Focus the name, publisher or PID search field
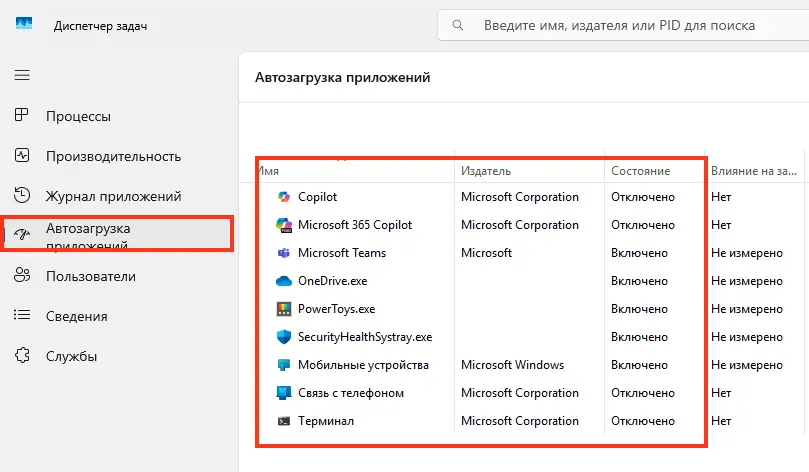The image size is (809, 472). pos(623,25)
